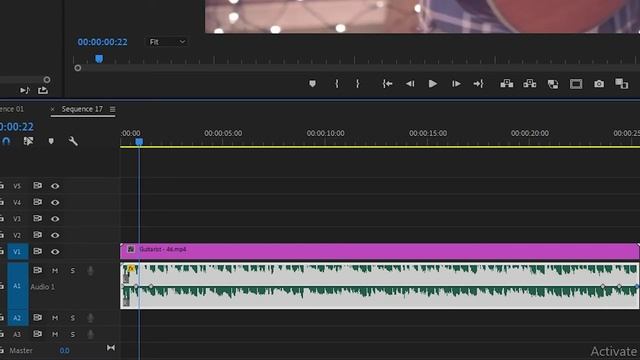Click the 00:00:10:00 mark on time ruler
640x360 pixels.
(x=325, y=133)
